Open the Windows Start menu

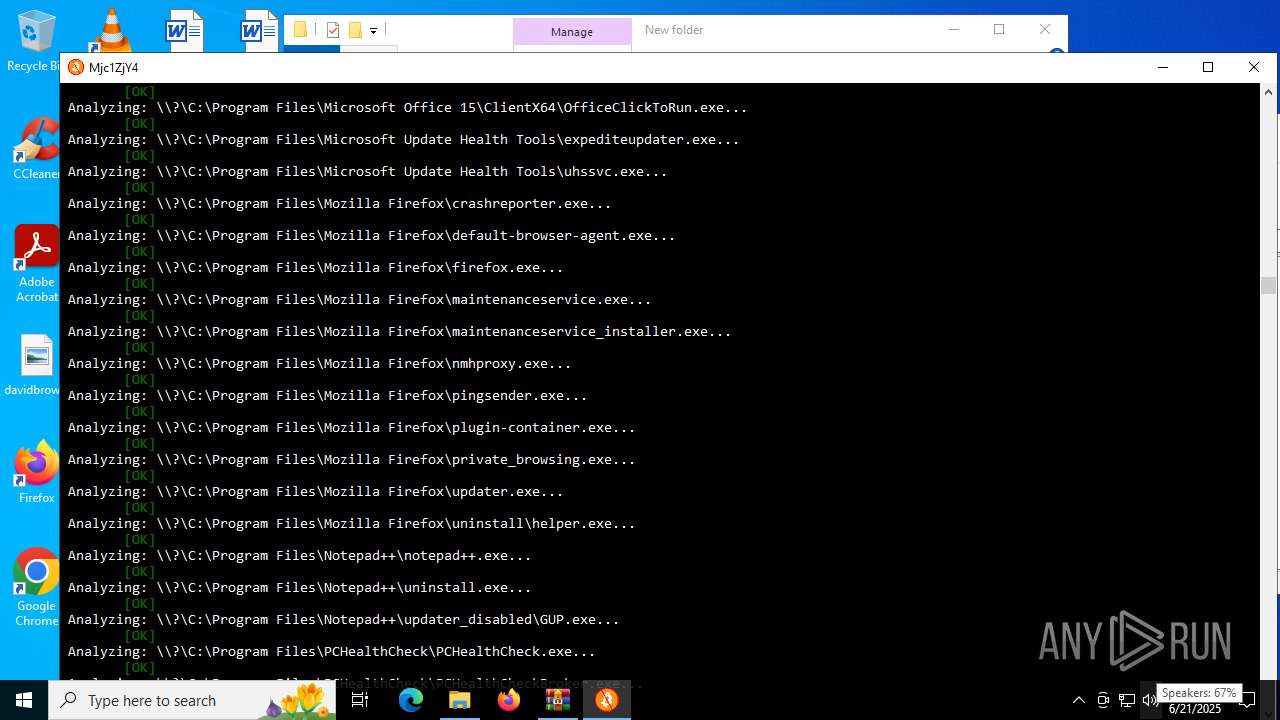(24, 700)
